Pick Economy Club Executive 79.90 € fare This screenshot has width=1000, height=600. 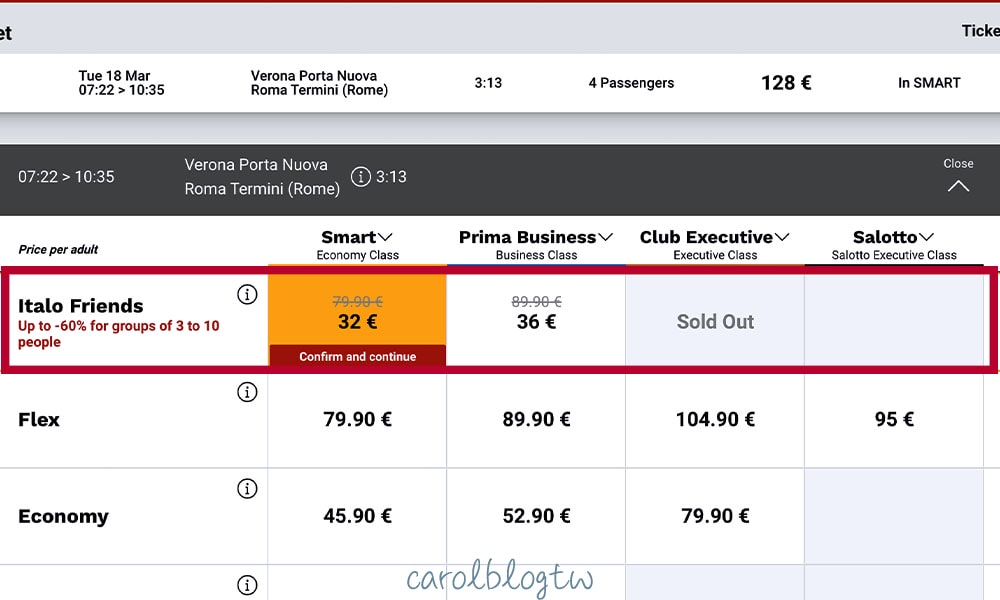[716, 516]
